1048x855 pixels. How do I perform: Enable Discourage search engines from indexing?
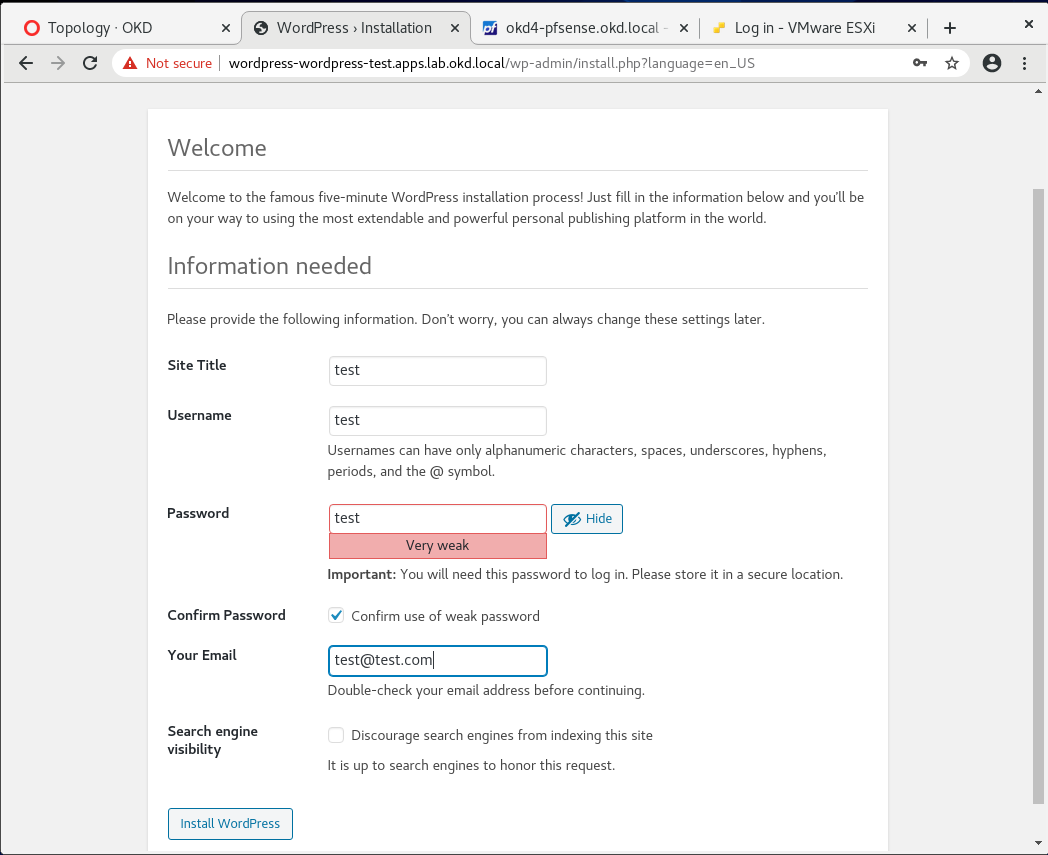tap(336, 735)
